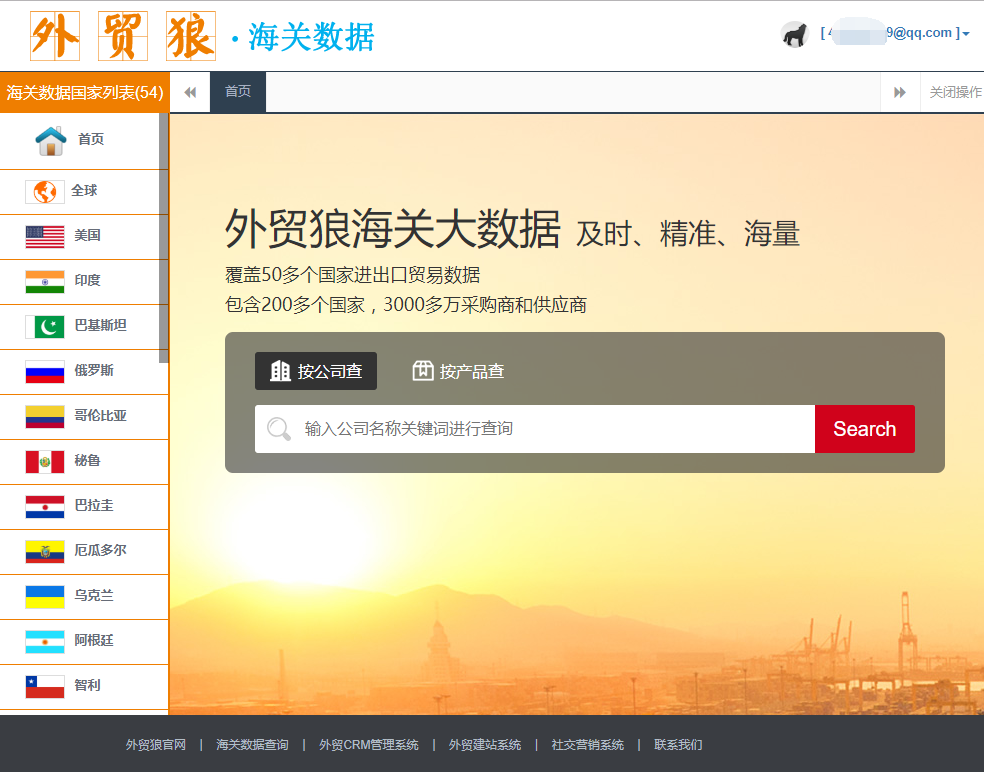Select the United States flag icon
The image size is (984, 772).
(x=45, y=237)
